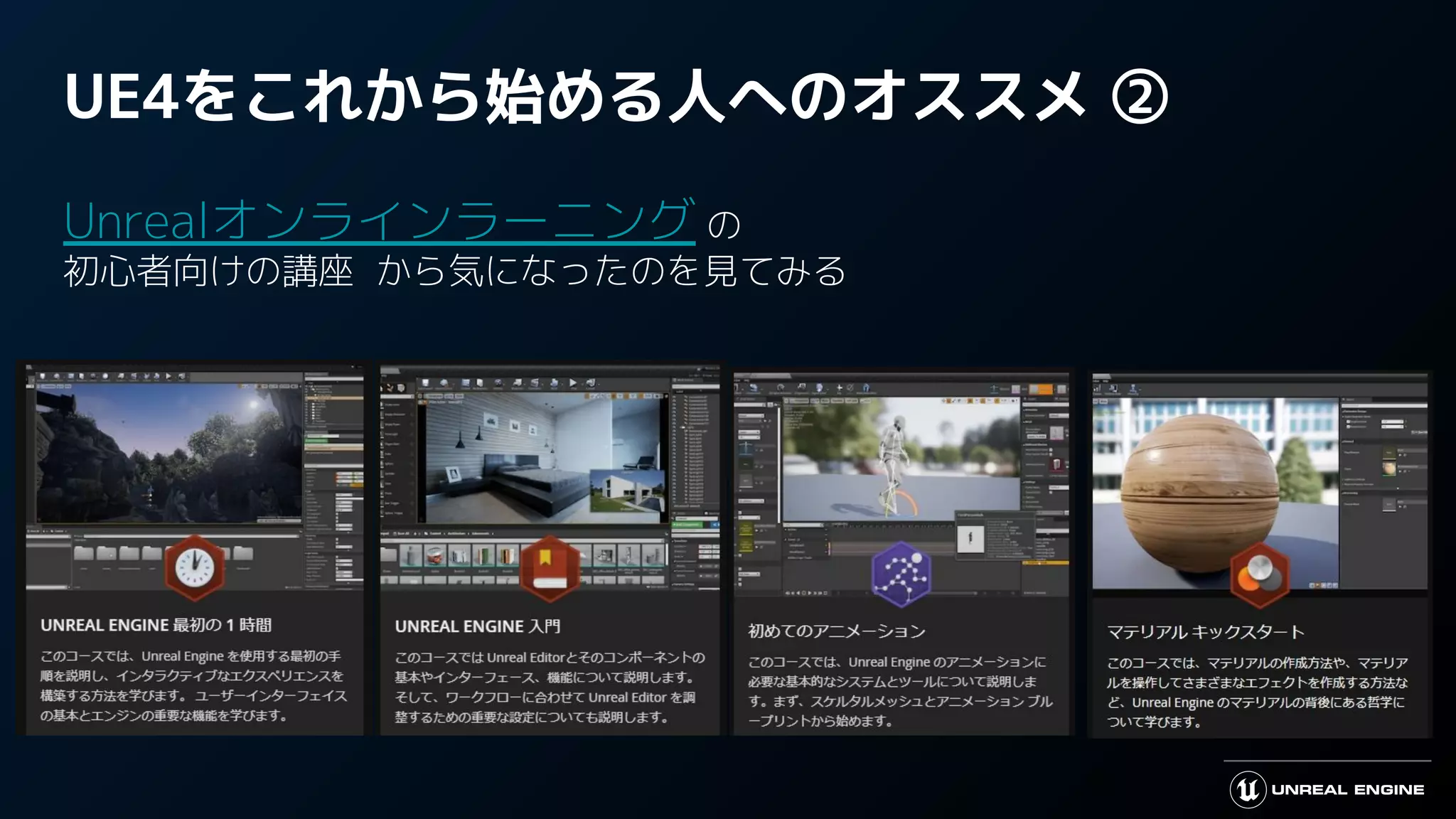This screenshot has height=819, width=1456.
Task: Click the subtitle 初心者向けの講座 から気になったのを見てみる
Action: pyautogui.click(x=455, y=271)
